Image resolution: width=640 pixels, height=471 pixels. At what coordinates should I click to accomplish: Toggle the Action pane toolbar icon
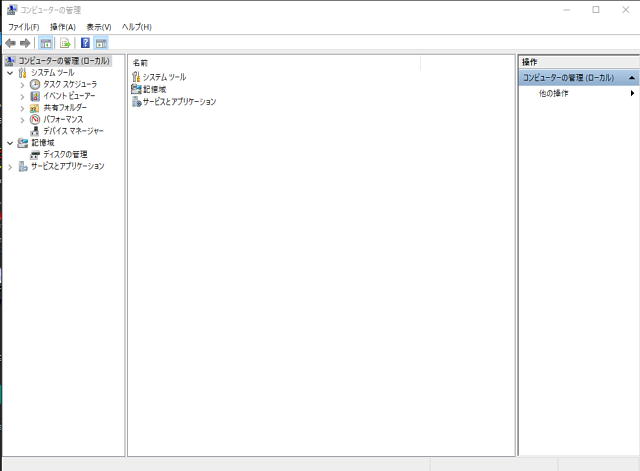(x=101, y=43)
